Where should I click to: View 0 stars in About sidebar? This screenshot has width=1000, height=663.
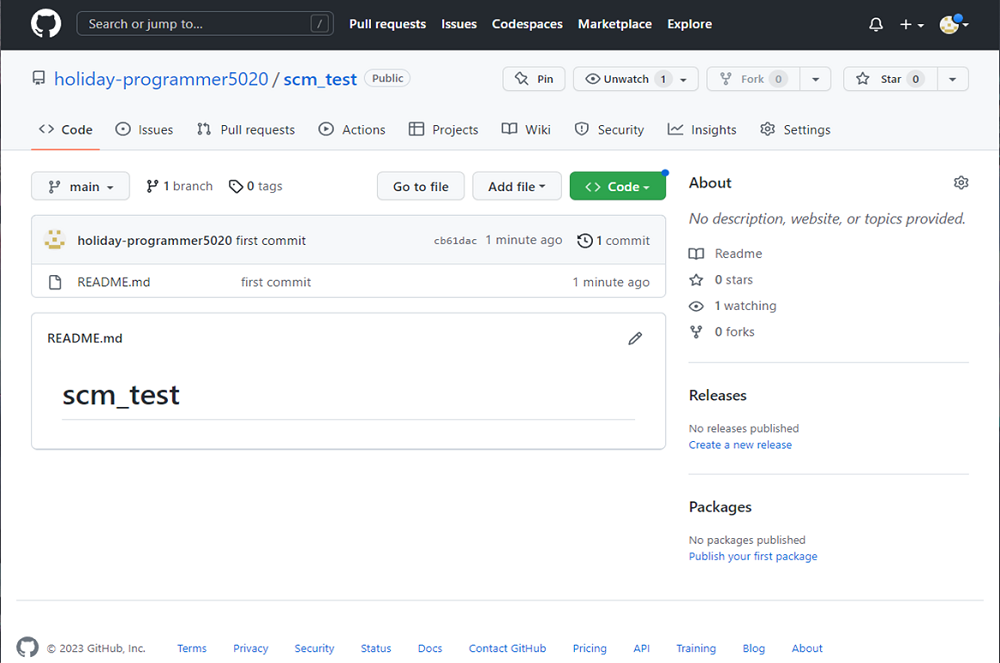[x=721, y=280]
